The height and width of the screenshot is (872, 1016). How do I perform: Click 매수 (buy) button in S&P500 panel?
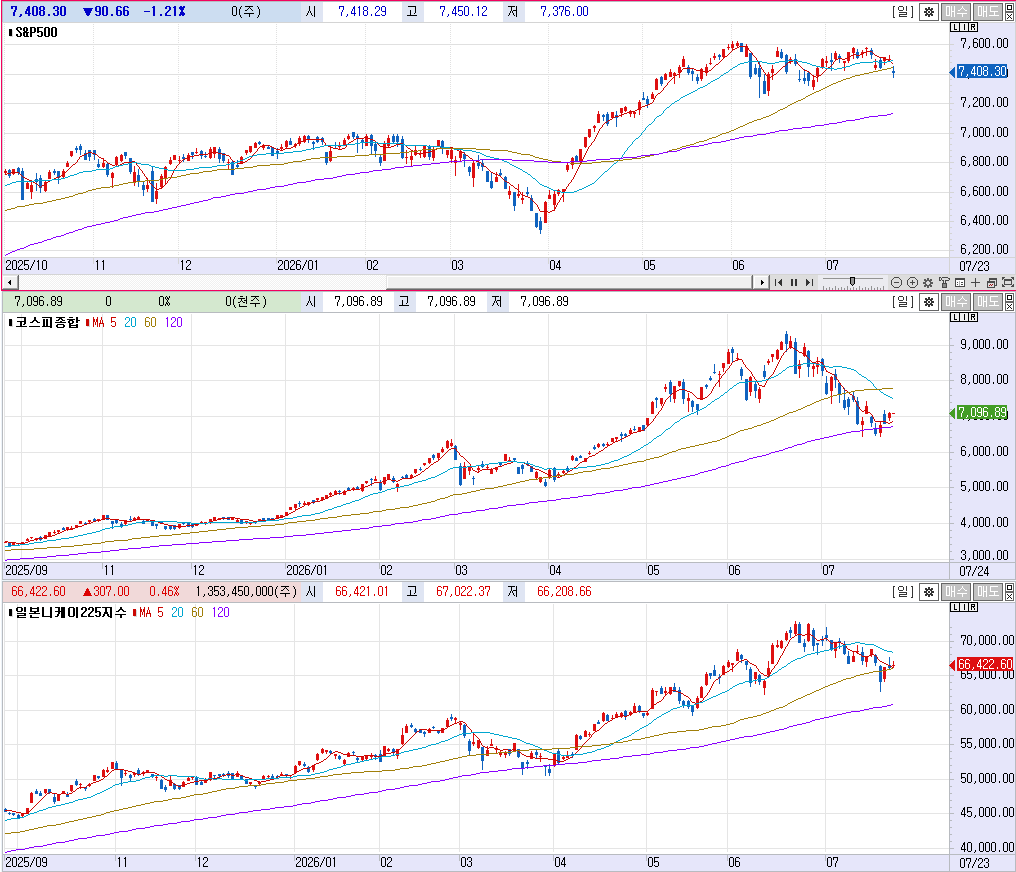956,12
